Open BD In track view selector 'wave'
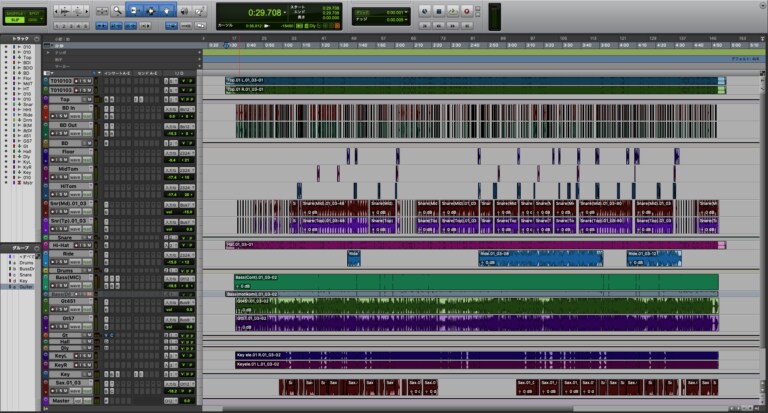Viewport: 768px width, 413px height. click(x=75, y=116)
